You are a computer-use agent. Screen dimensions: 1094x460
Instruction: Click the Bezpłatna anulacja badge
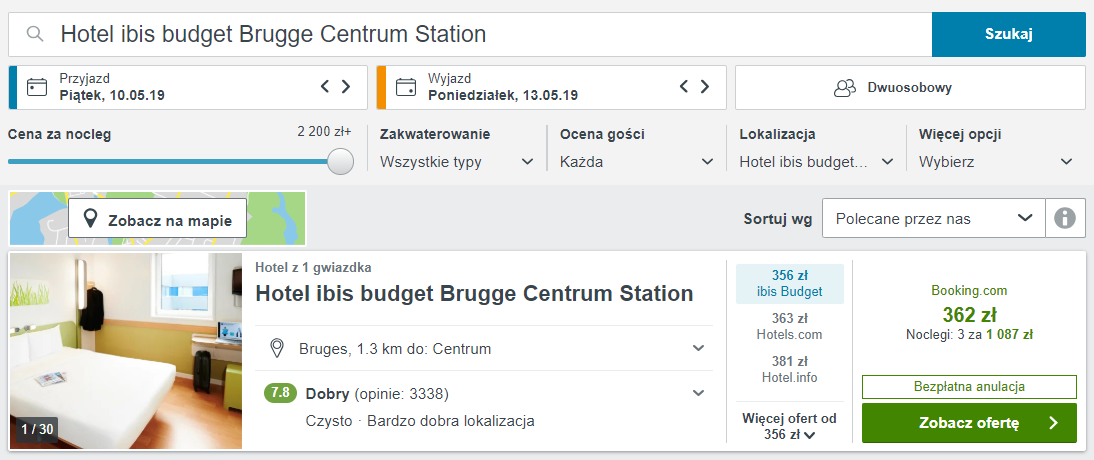(x=969, y=387)
